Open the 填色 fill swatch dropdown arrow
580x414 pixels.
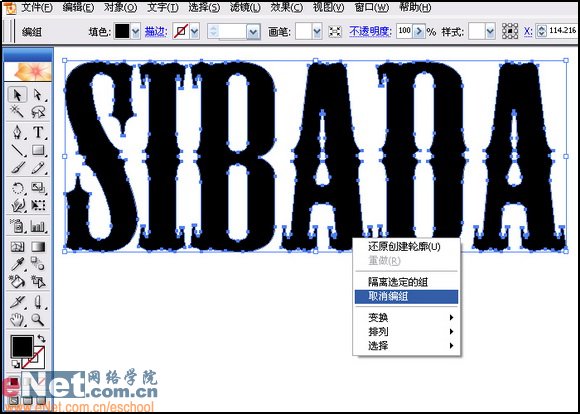[136, 32]
